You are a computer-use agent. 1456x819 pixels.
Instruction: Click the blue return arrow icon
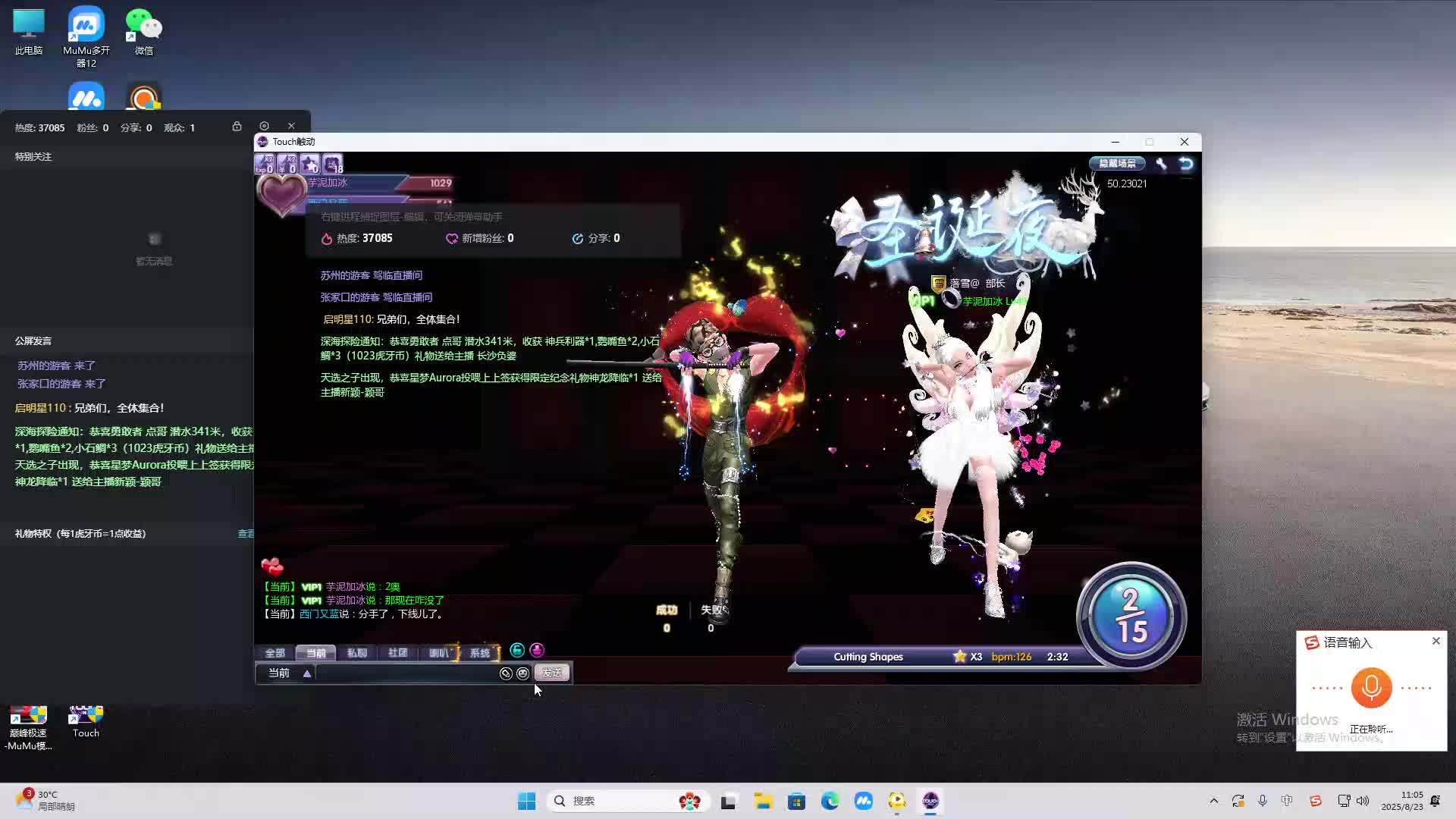pos(1186,163)
